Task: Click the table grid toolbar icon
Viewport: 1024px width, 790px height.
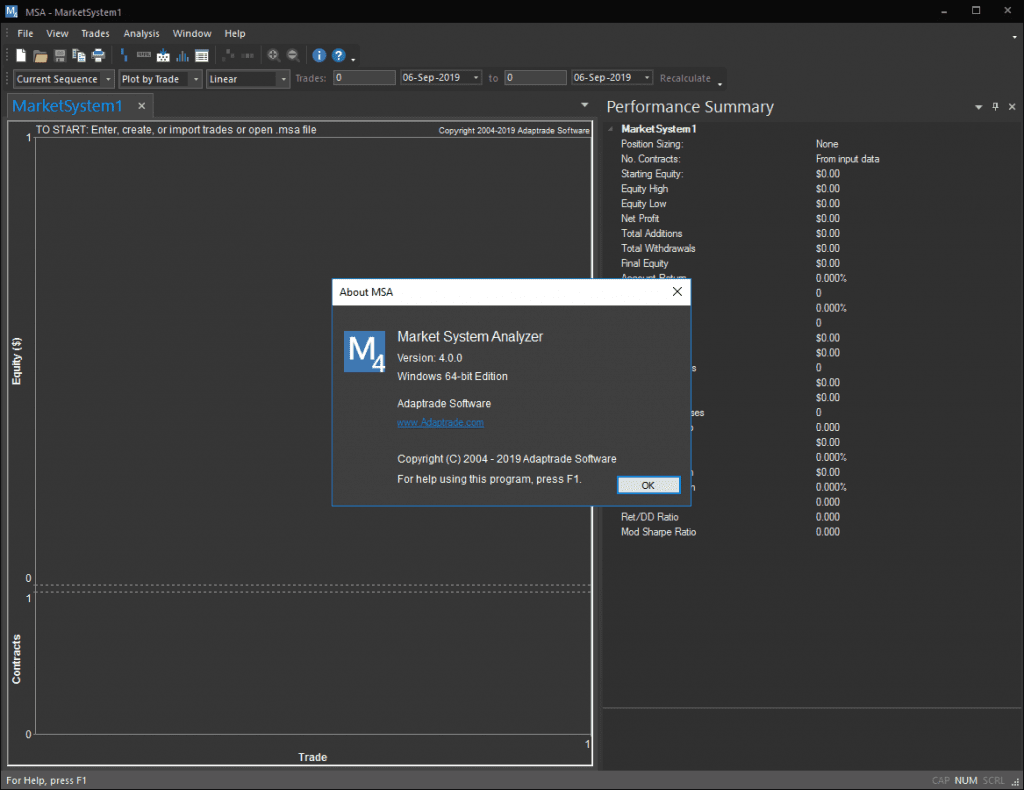Action: (202, 56)
